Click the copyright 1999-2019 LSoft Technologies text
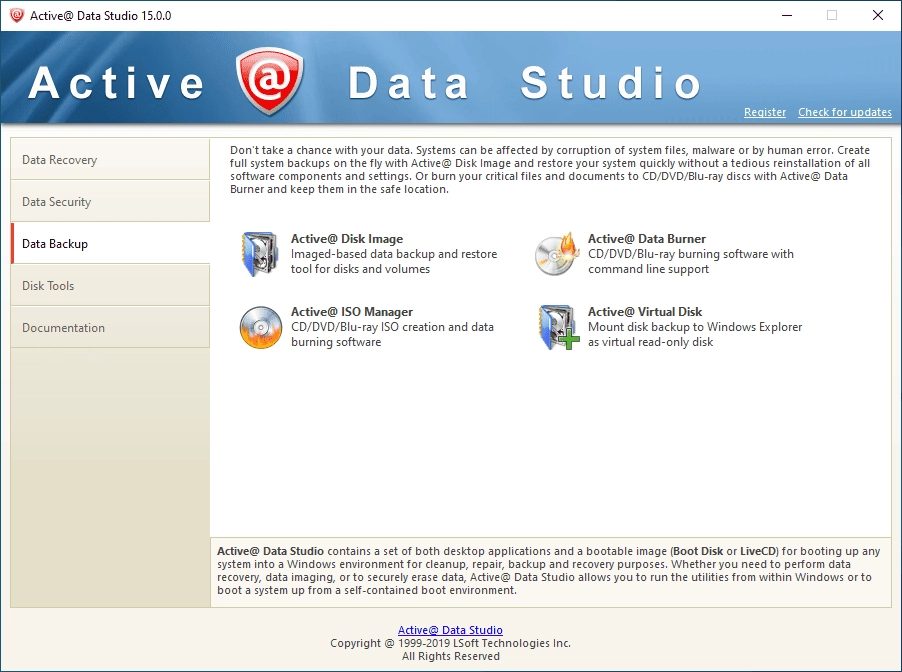This screenshot has width=902, height=672. (x=450, y=643)
